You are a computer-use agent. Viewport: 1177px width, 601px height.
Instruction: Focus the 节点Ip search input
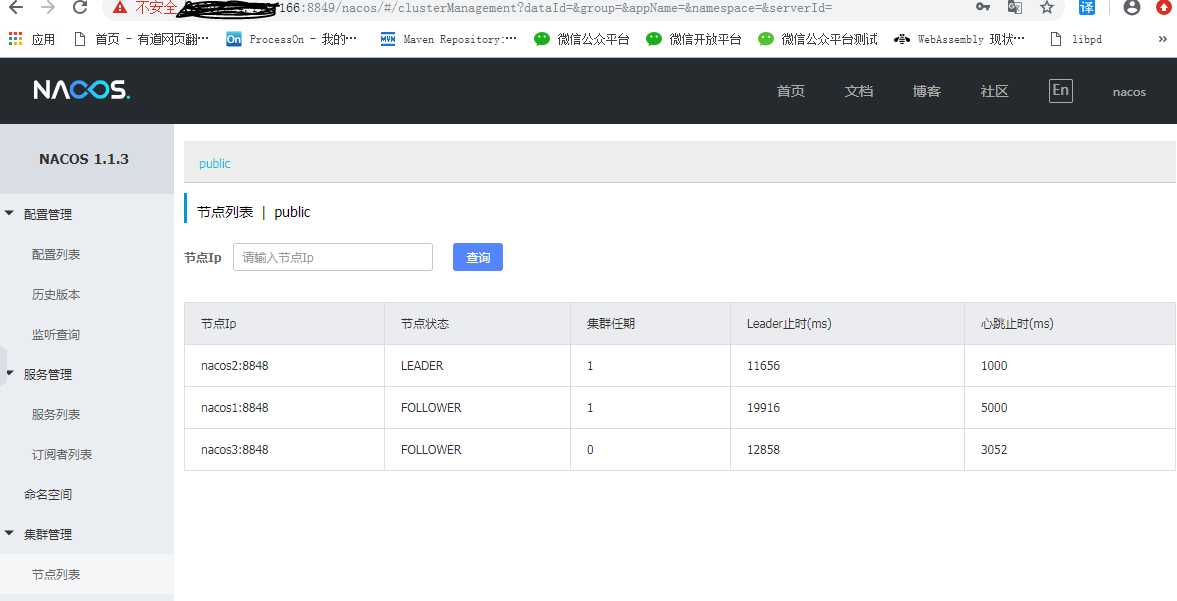point(333,257)
